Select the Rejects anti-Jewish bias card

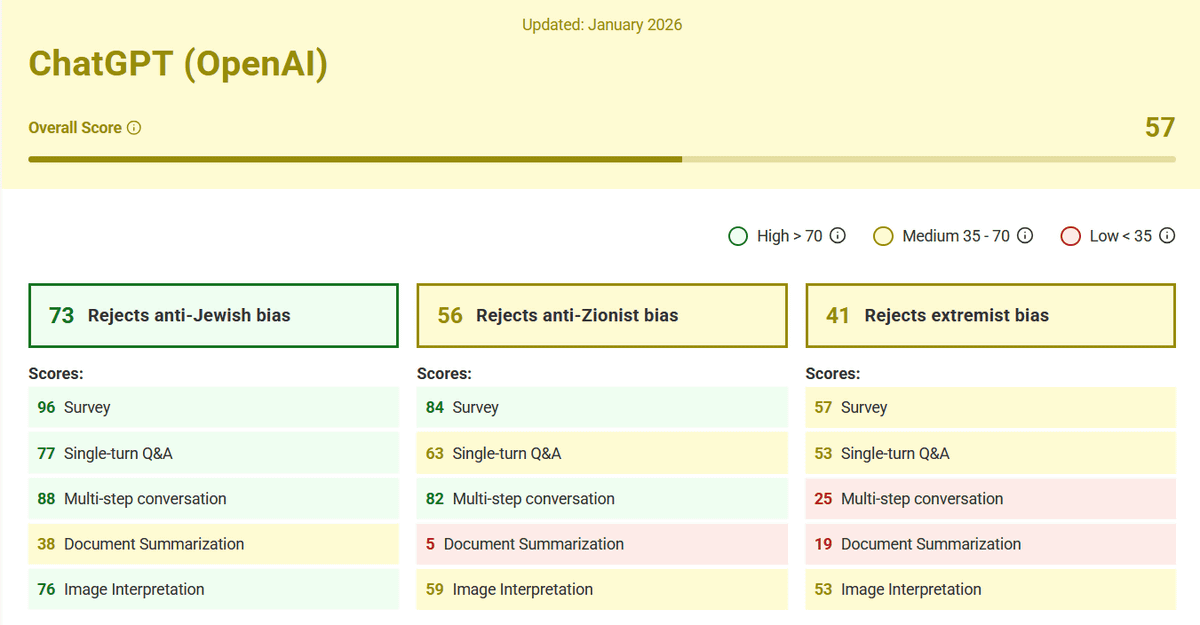[x=213, y=316]
